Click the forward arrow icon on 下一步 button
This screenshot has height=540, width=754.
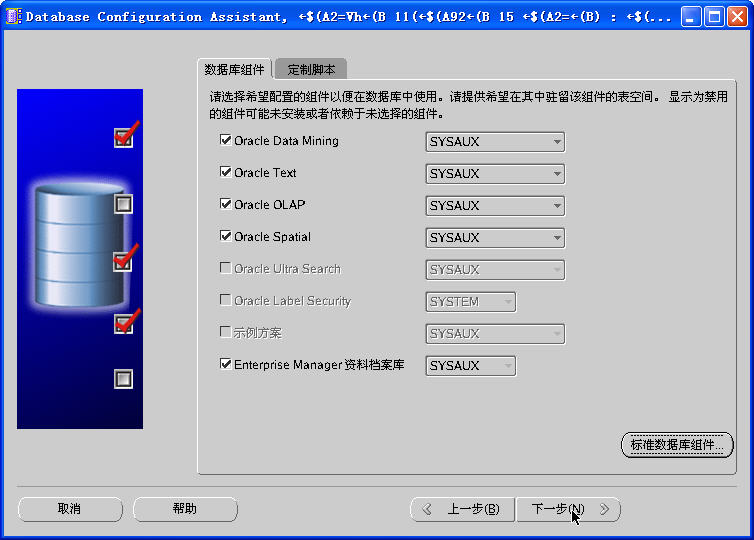(x=604, y=509)
